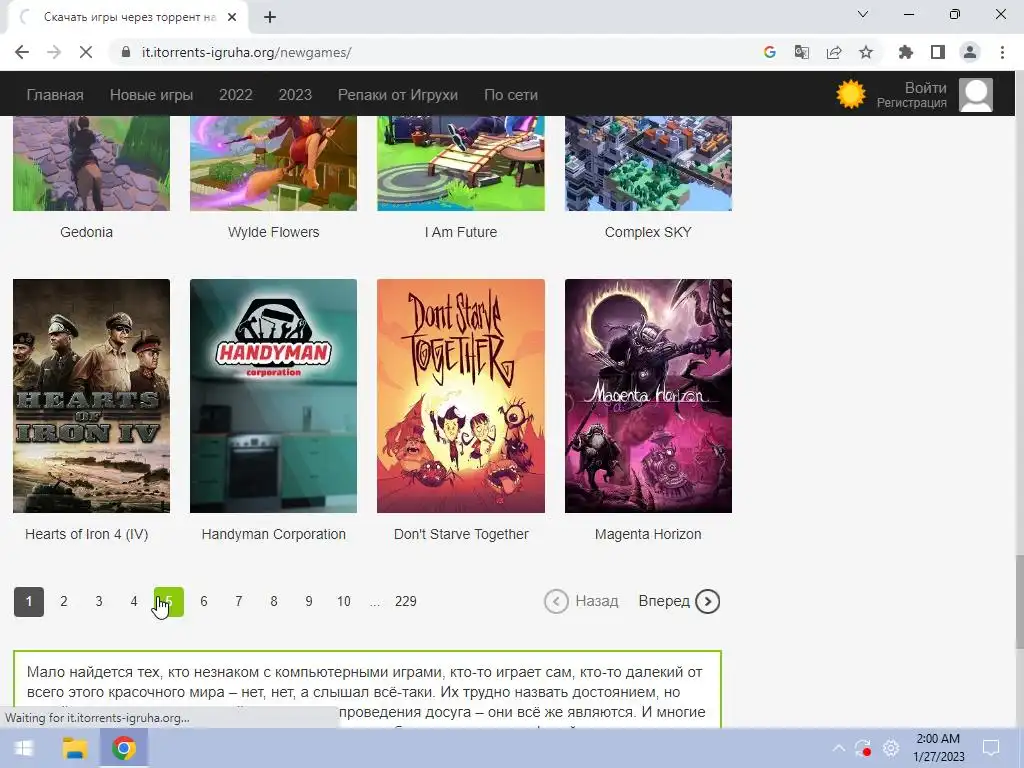
Task: Click the Complex SKY title link
Action: pos(648,232)
